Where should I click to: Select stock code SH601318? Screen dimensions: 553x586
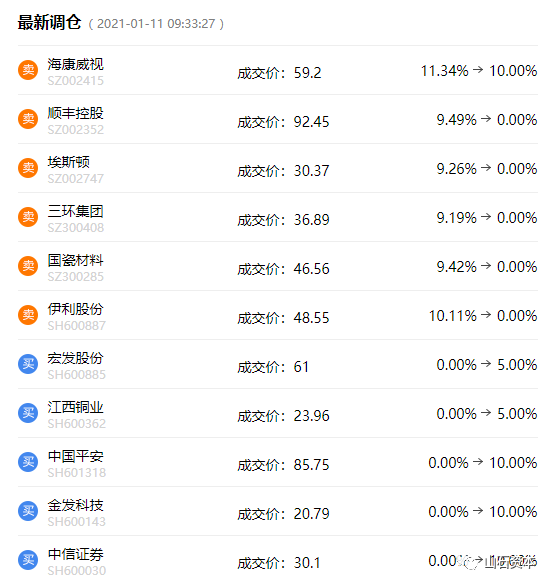pos(77,473)
